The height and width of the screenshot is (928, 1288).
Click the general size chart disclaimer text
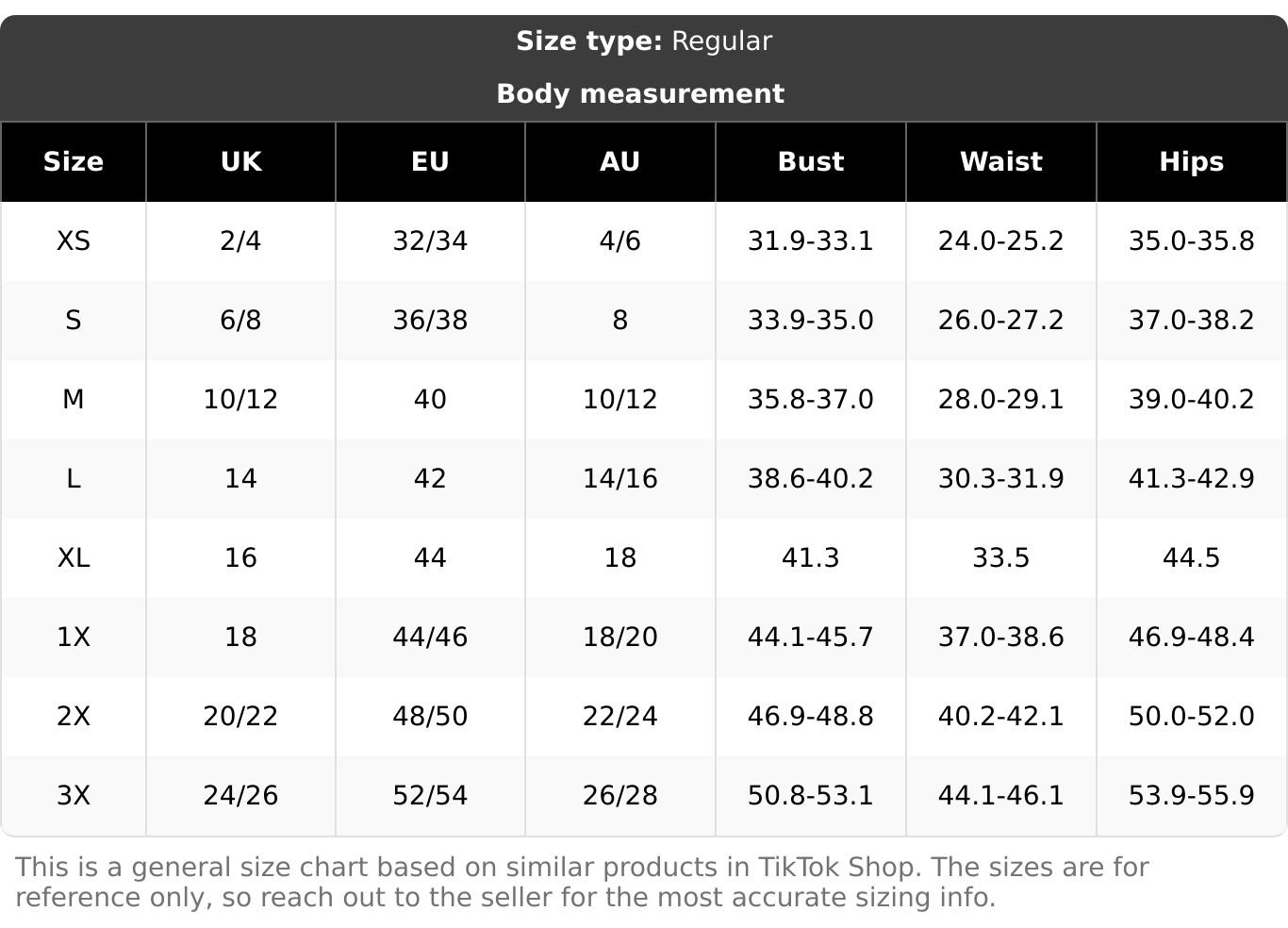582,882
